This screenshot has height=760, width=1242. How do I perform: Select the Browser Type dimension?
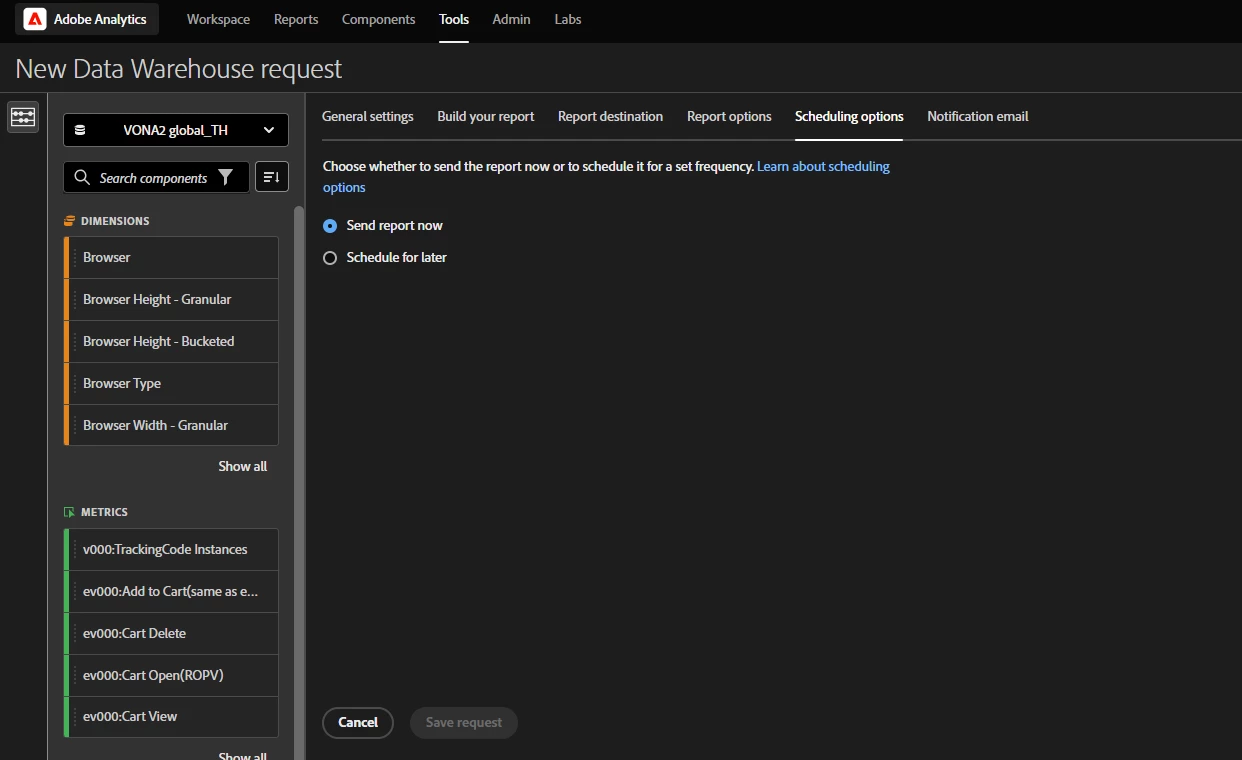[171, 383]
